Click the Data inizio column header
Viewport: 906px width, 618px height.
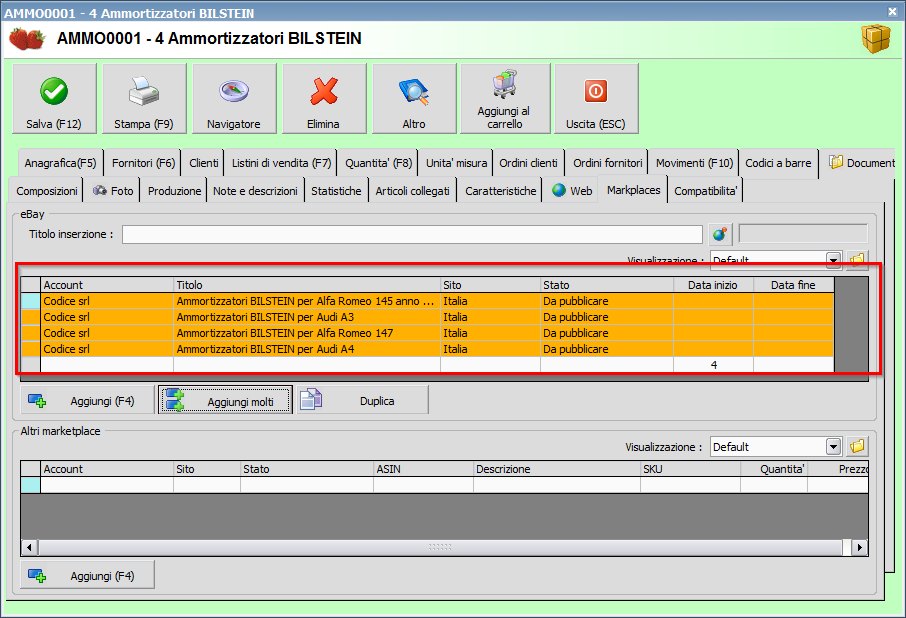click(x=713, y=285)
